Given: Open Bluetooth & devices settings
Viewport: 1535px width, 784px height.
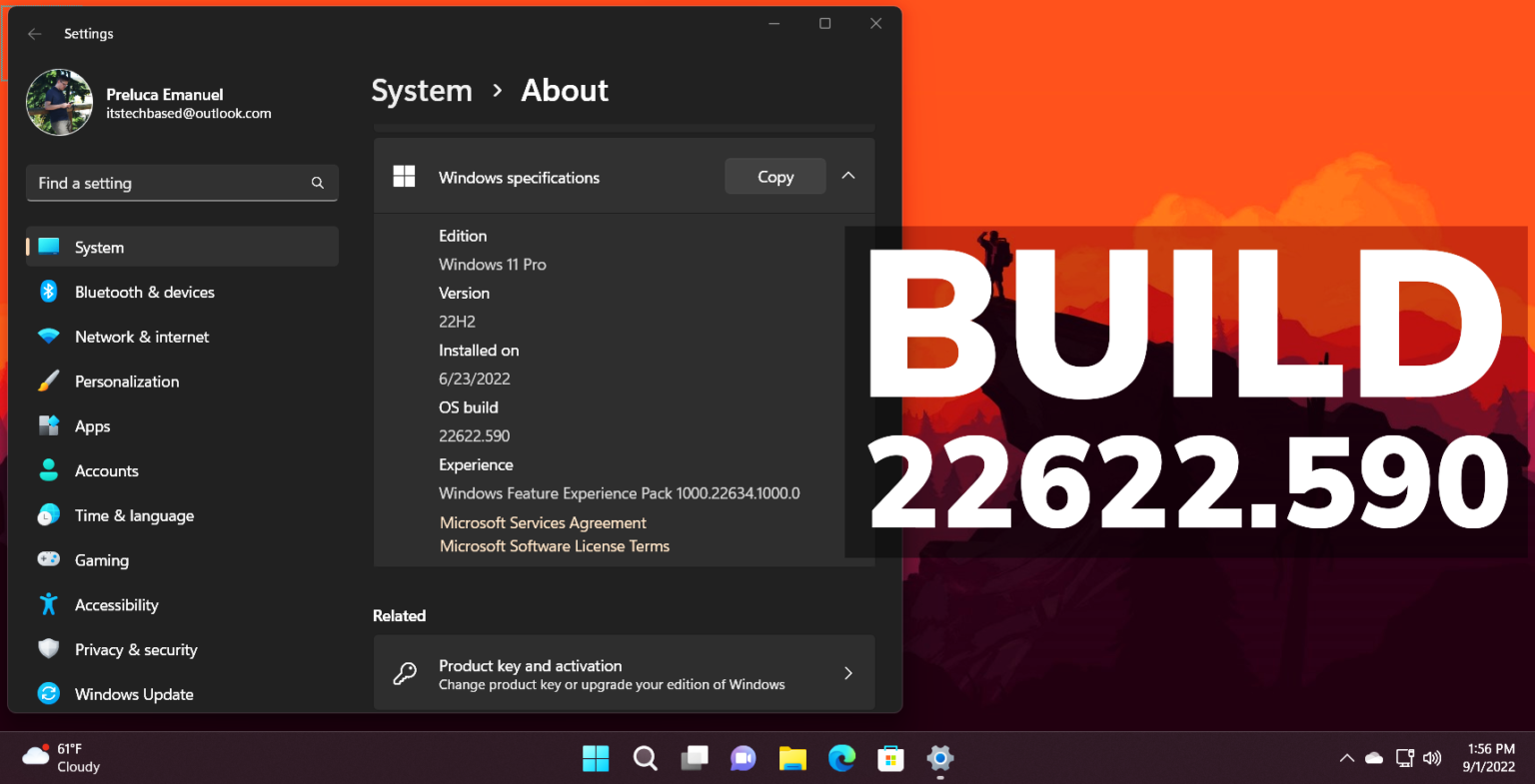Looking at the screenshot, I should point(145,292).
